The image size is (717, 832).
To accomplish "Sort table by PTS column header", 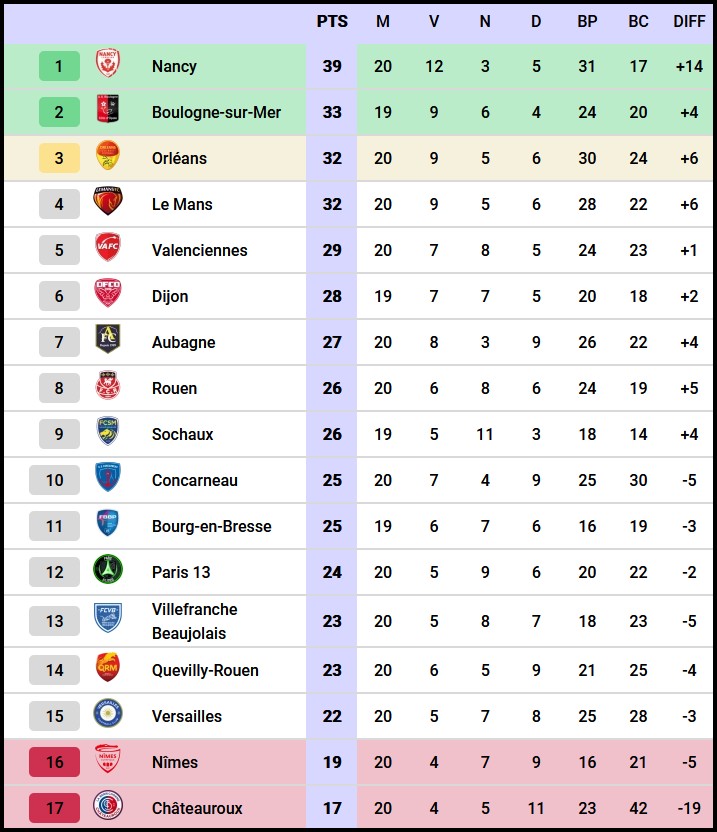I will coord(332,21).
